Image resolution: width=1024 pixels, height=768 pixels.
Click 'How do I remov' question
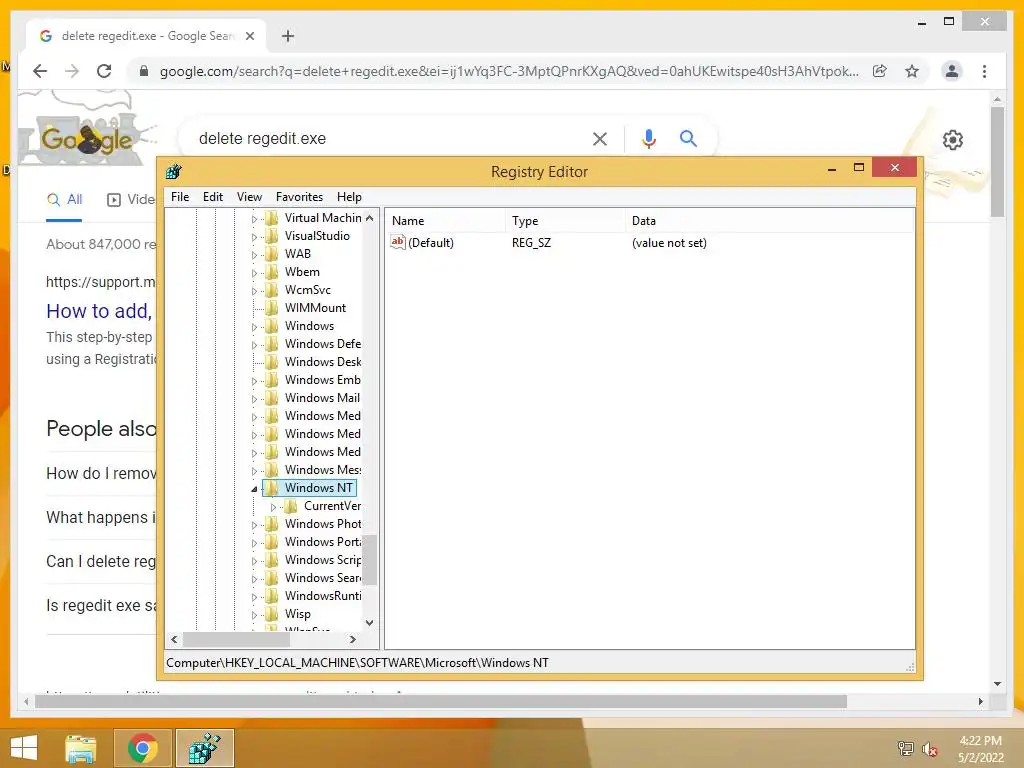click(101, 473)
